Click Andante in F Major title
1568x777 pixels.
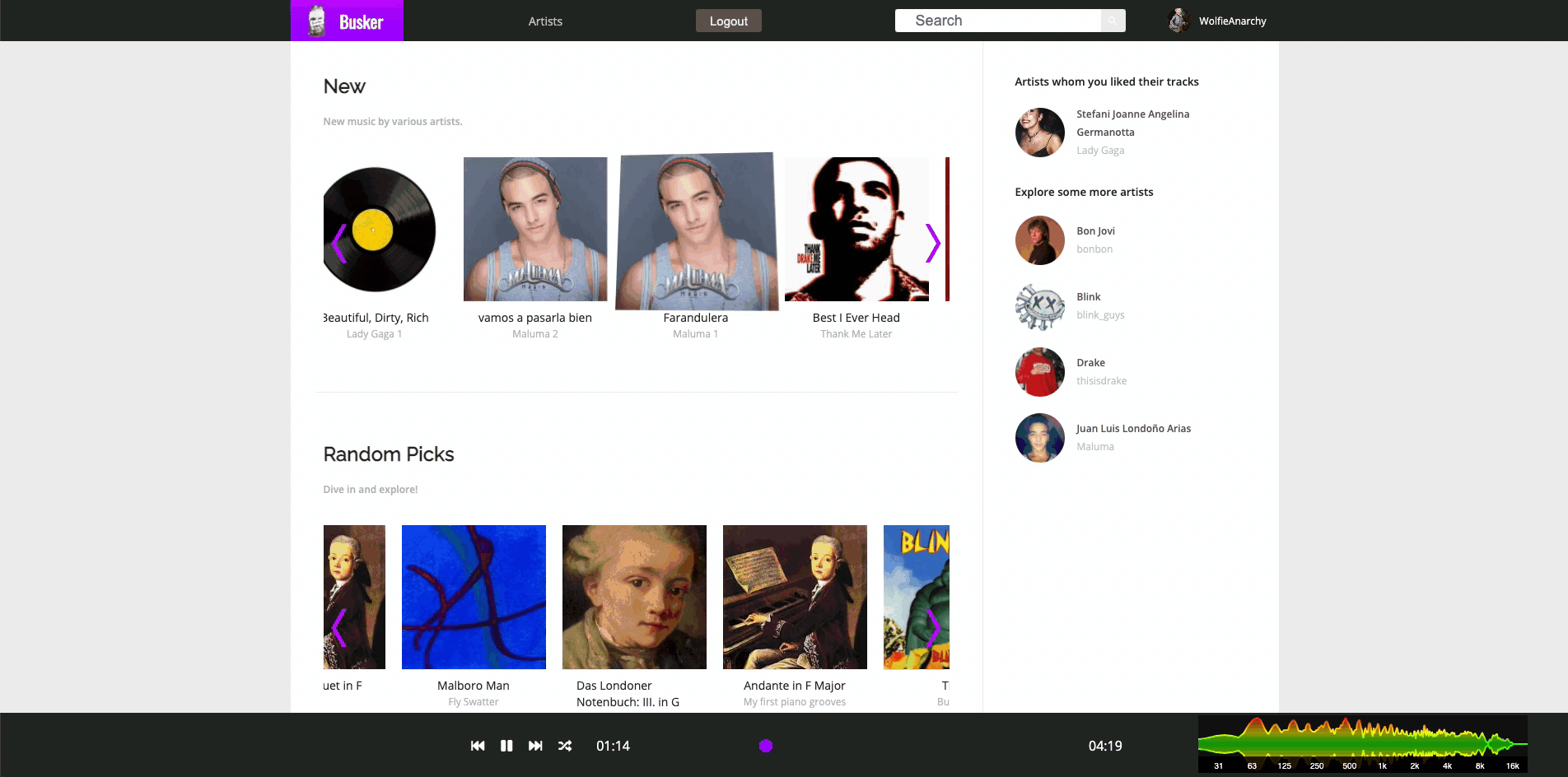point(795,686)
